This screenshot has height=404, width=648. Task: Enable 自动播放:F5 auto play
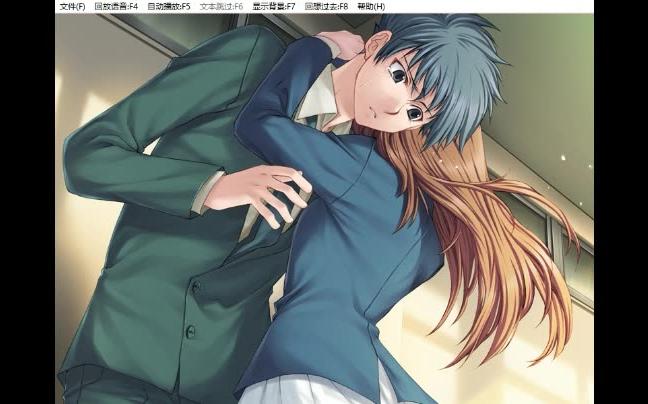tap(169, 6)
